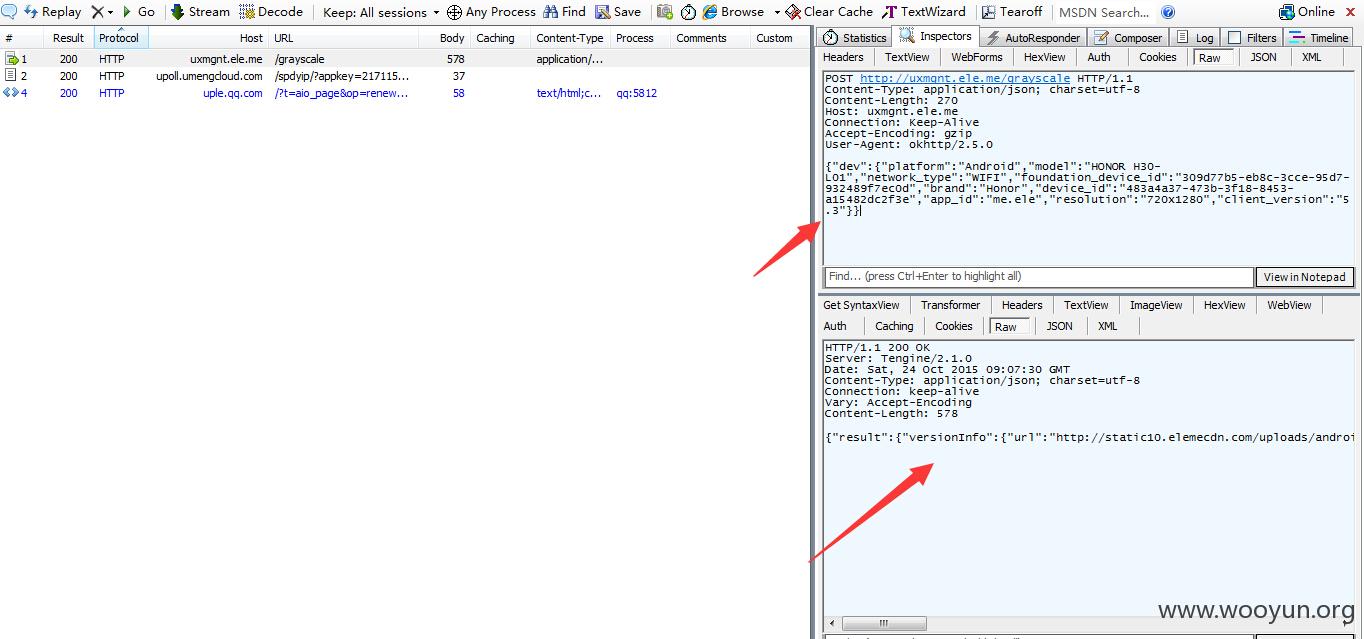
Task: Open the Log tab
Action: coord(1195,38)
